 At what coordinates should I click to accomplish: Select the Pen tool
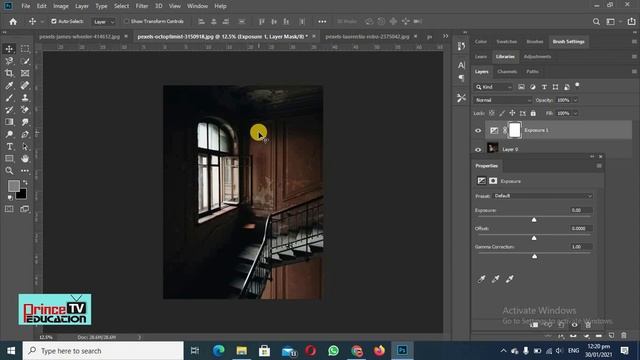(x=25, y=134)
